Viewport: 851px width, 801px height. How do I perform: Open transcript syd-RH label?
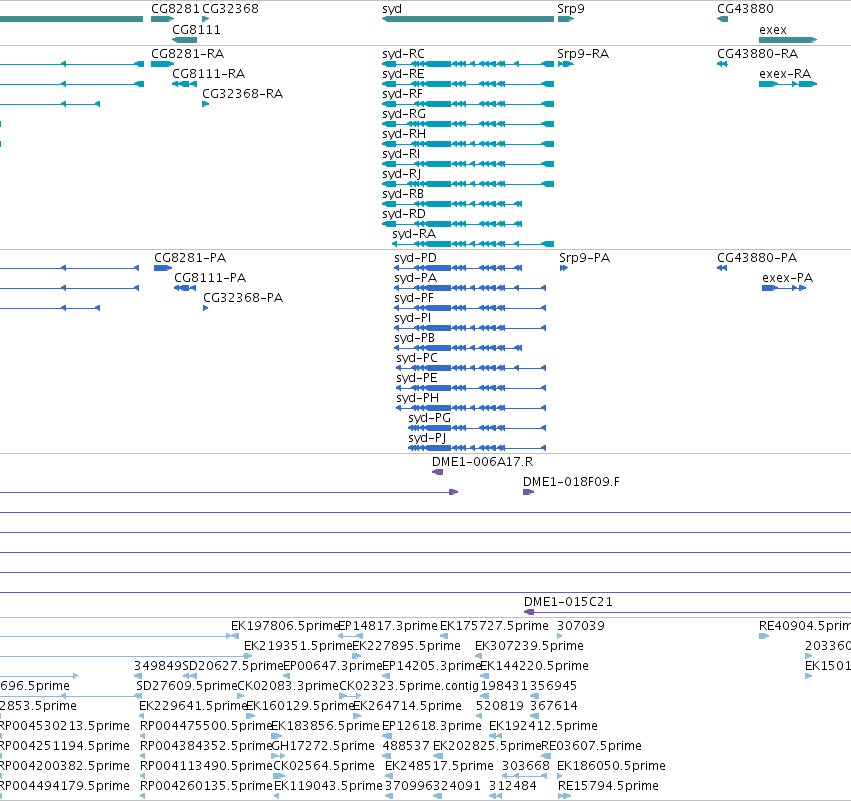pos(404,134)
